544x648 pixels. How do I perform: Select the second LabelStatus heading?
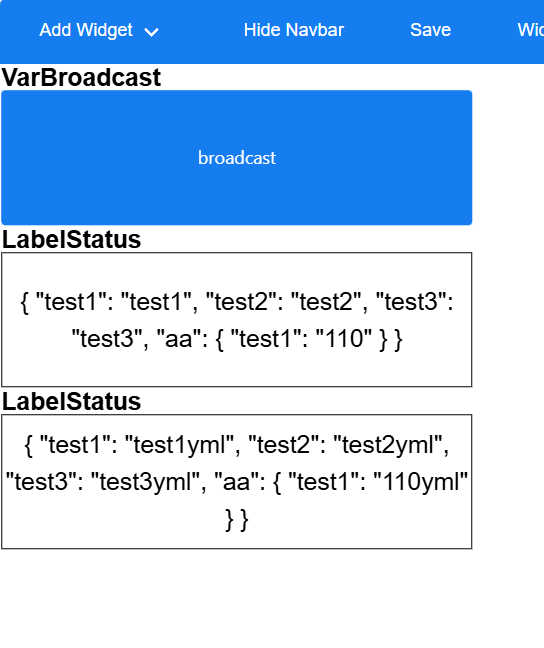click(72, 401)
